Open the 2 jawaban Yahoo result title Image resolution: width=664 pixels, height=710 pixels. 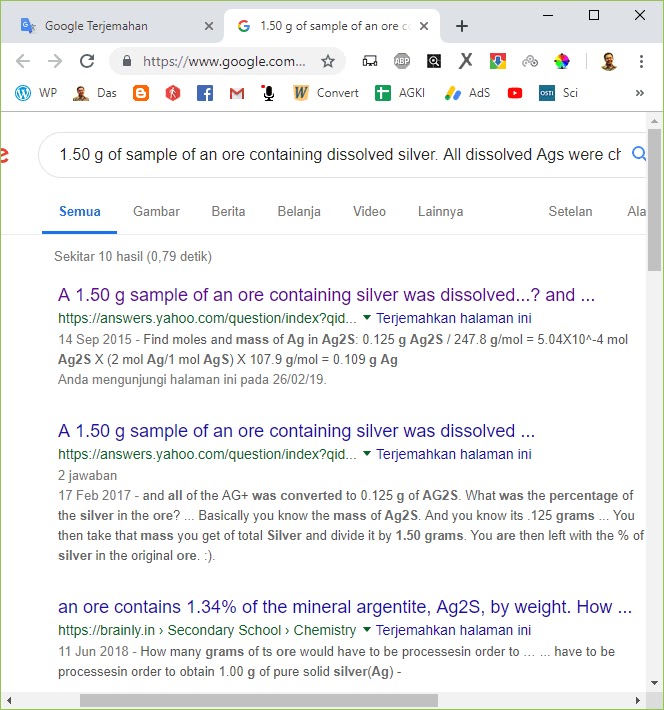click(x=296, y=431)
